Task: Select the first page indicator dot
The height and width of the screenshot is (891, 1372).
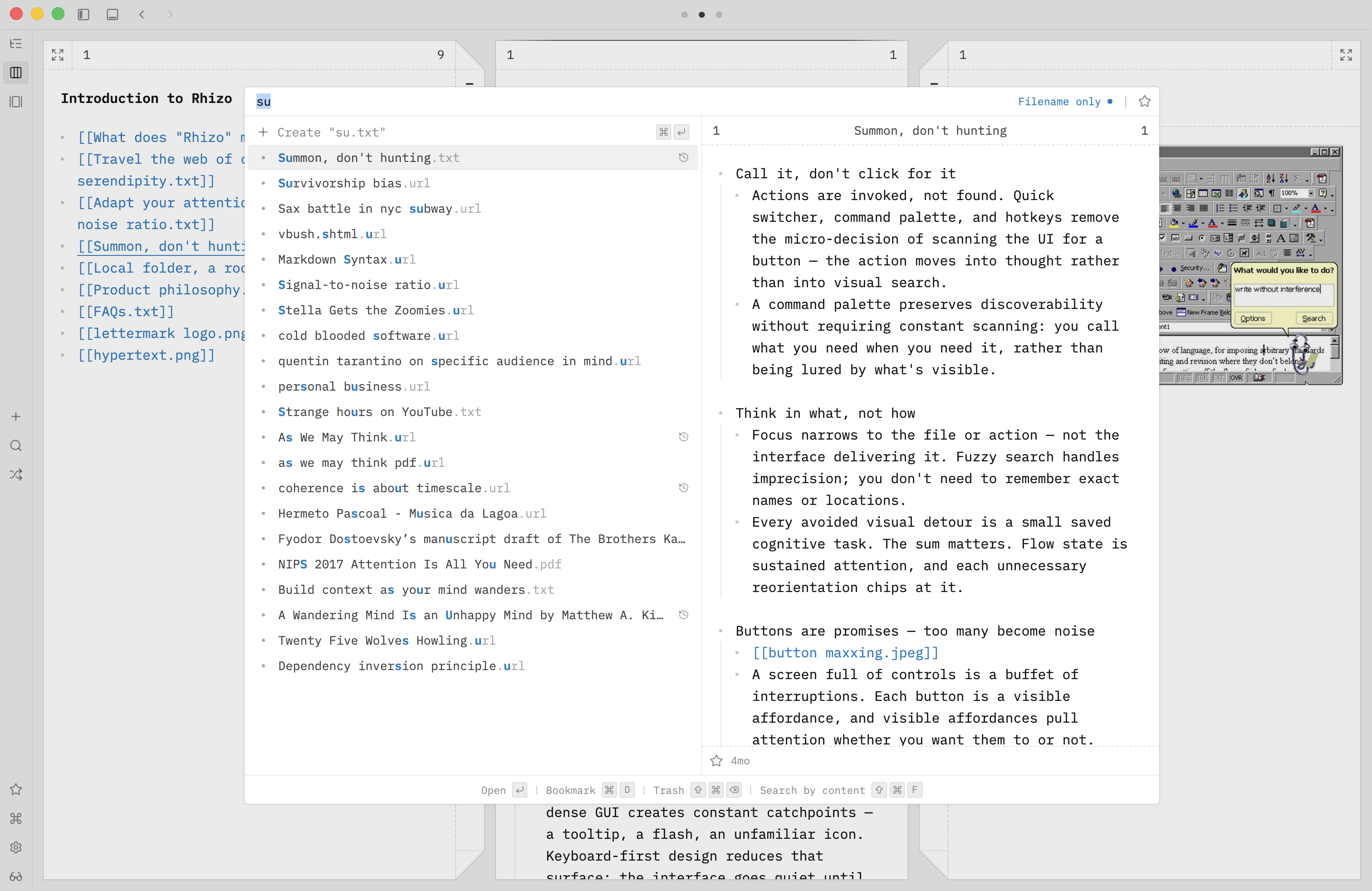Action: tap(685, 15)
